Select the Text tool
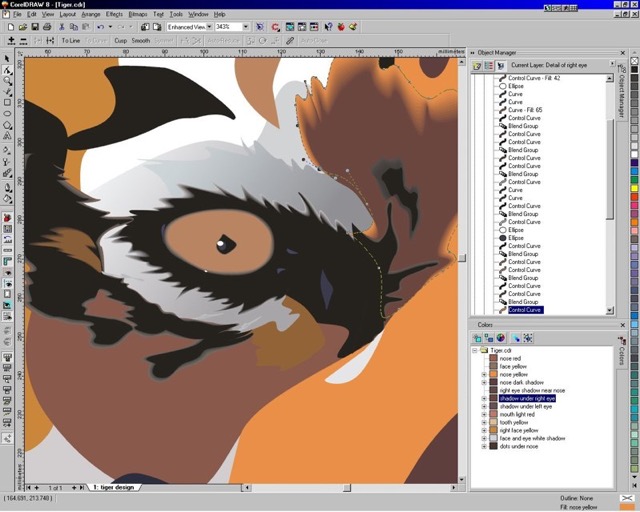This screenshot has width=640, height=512. (7, 136)
